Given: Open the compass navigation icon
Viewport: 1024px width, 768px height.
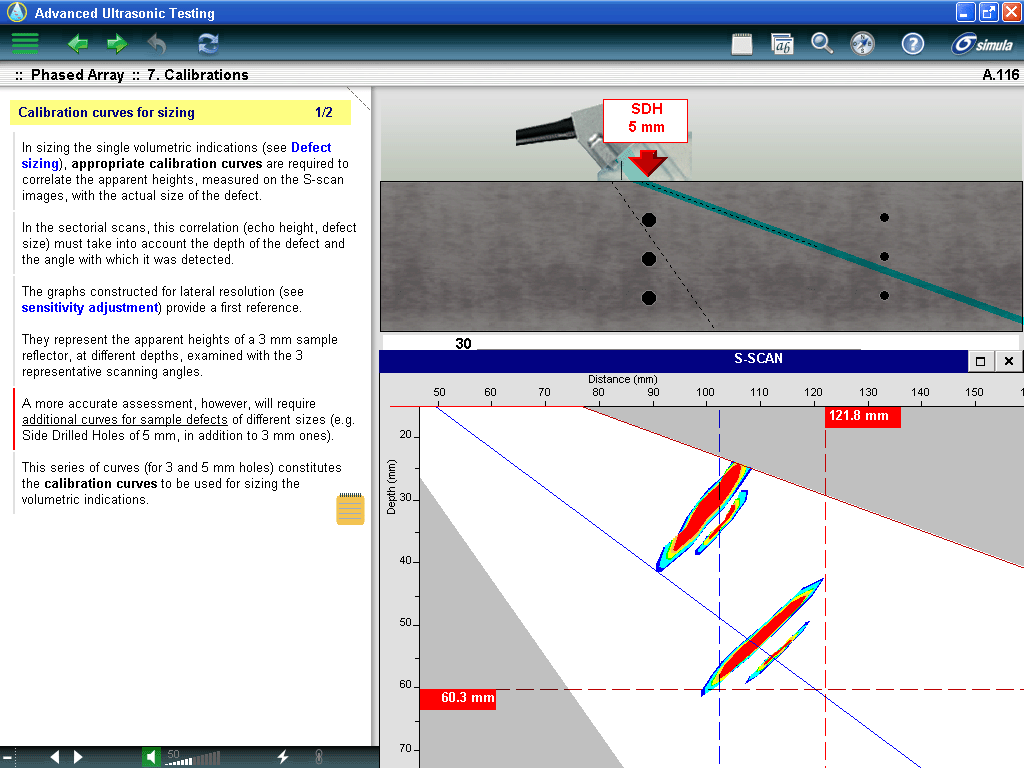Looking at the screenshot, I should (x=863, y=44).
